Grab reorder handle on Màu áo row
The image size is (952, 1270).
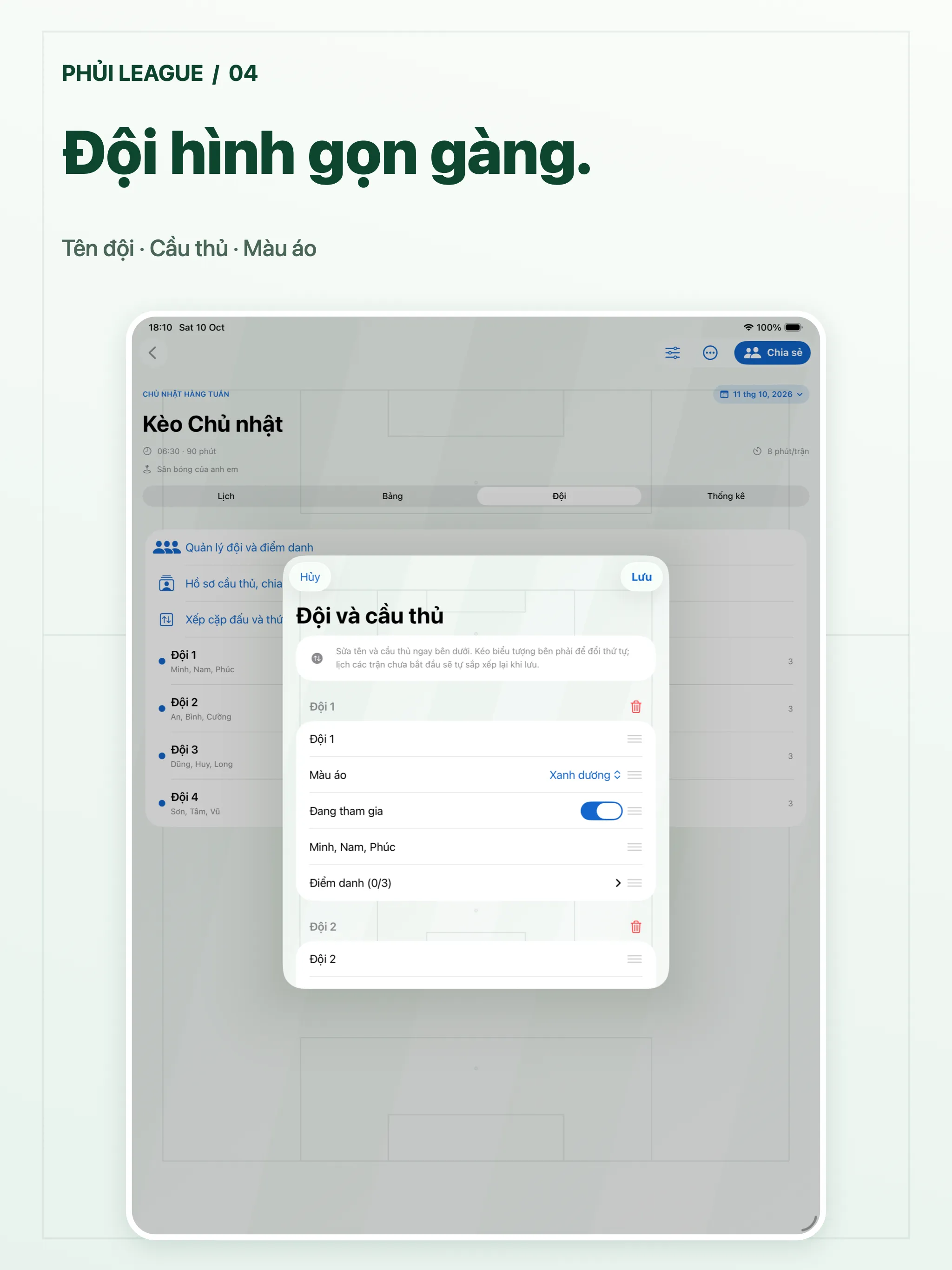pos(635,775)
